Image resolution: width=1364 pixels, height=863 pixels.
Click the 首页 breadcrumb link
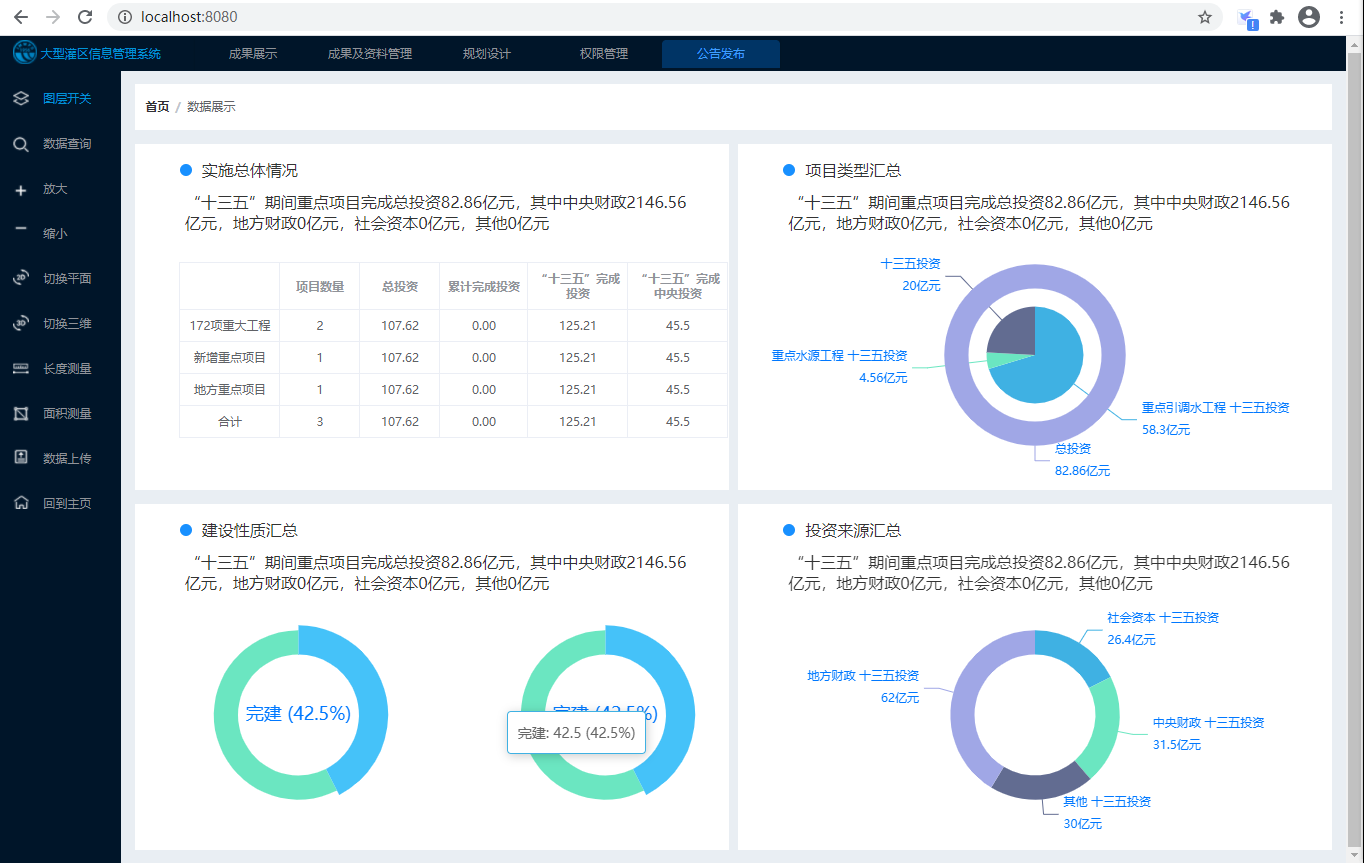point(157,107)
